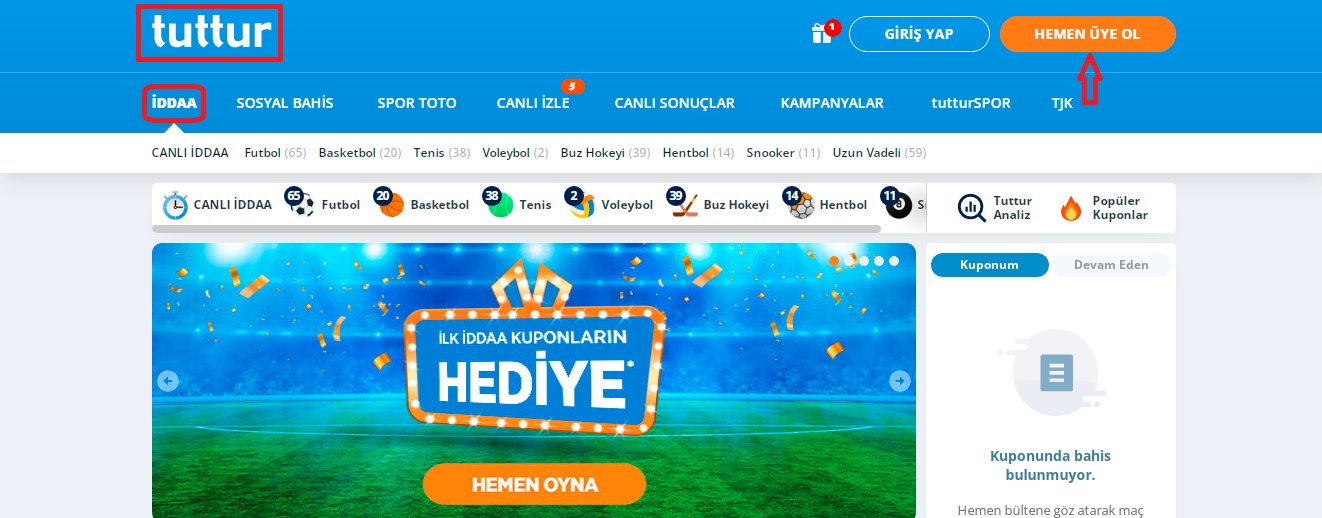The height and width of the screenshot is (518, 1322).
Task: Click the HEMEN ÜYE OL button
Action: point(1087,34)
